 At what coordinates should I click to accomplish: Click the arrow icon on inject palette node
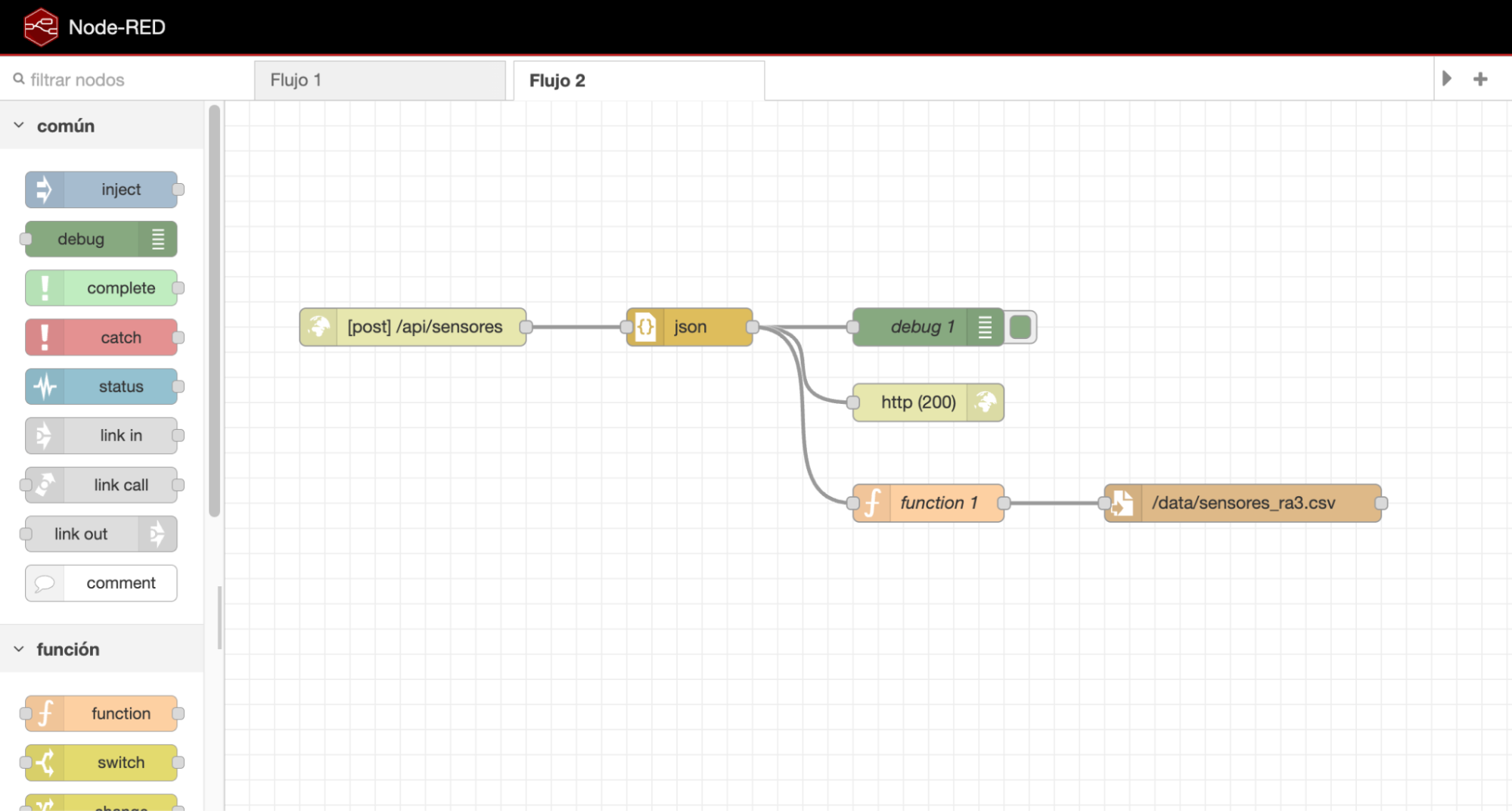pos(45,190)
